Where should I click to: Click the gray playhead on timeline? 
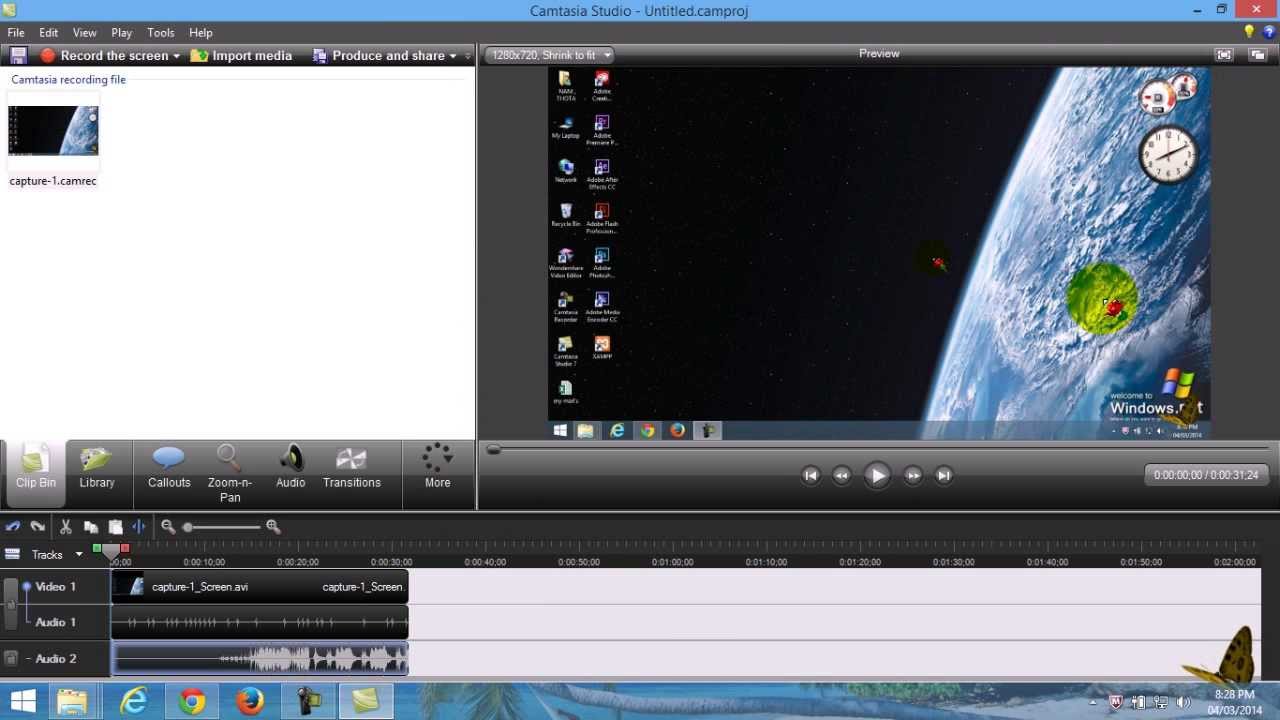[x=111, y=552]
